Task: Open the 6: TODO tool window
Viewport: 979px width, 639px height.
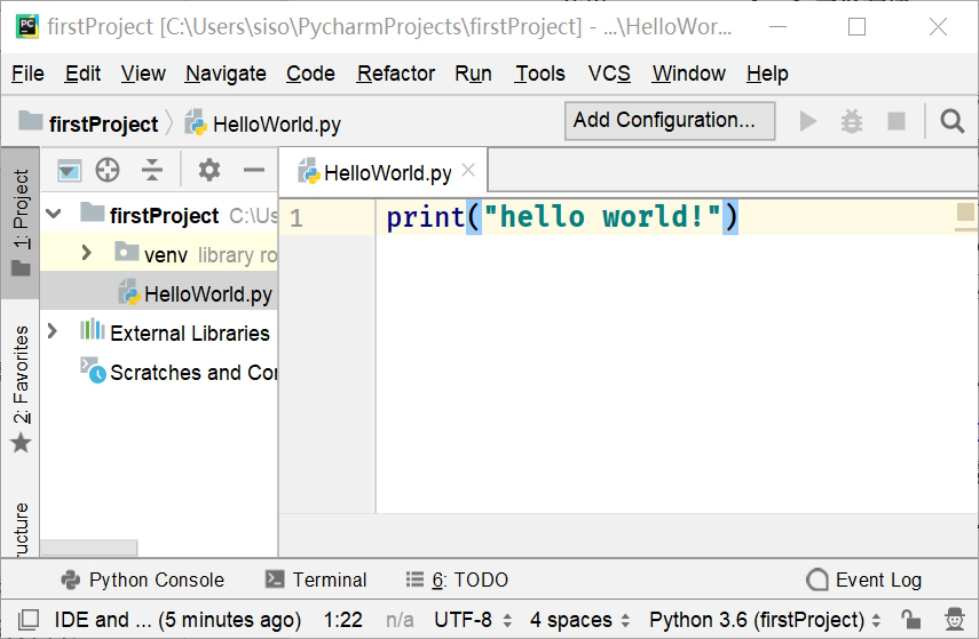Action: click(457, 580)
